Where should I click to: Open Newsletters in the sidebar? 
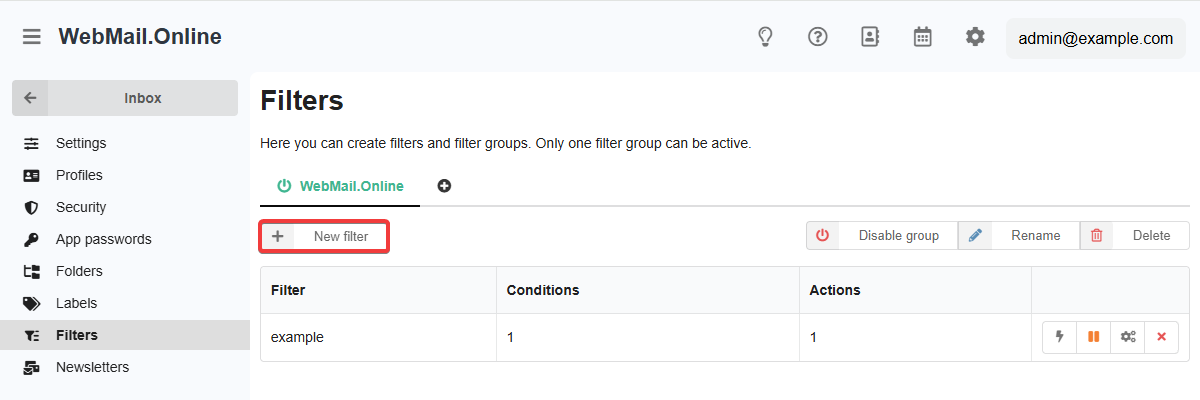tap(92, 367)
